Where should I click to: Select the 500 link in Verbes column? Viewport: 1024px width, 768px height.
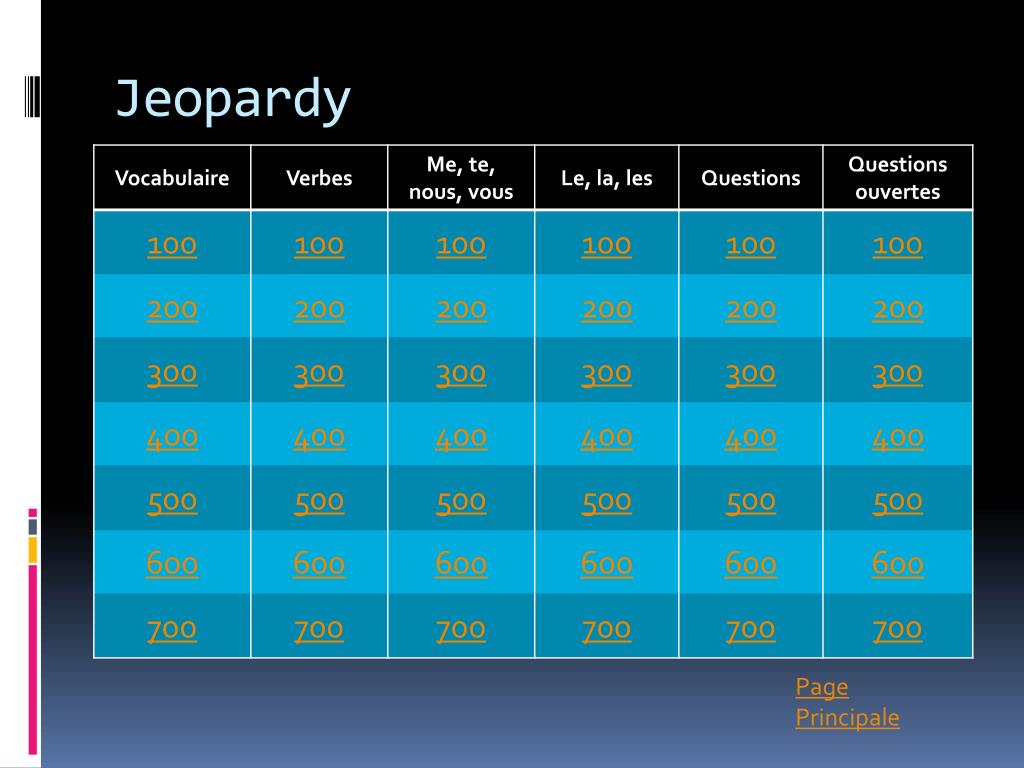point(319,502)
